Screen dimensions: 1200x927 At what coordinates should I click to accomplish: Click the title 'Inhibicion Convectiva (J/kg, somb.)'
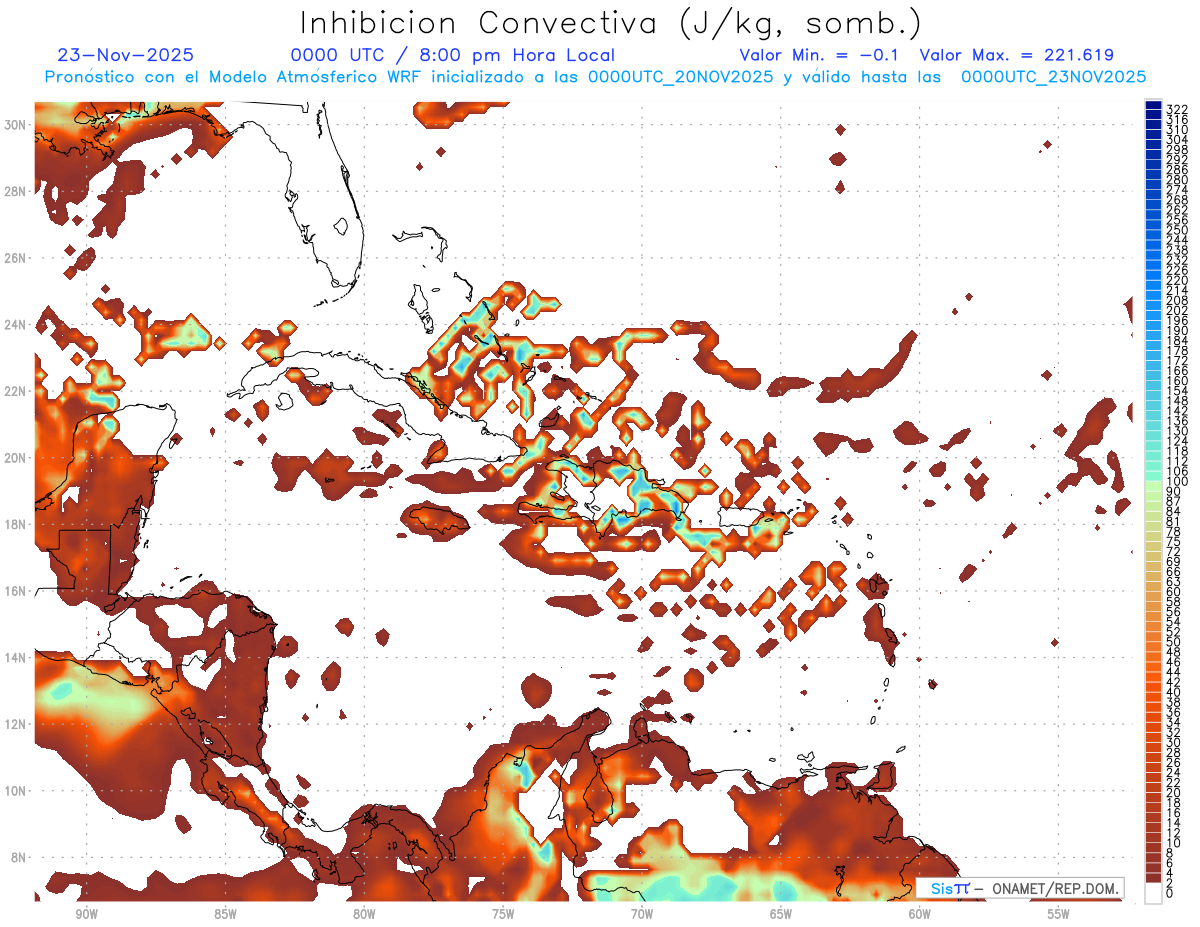coord(611,23)
